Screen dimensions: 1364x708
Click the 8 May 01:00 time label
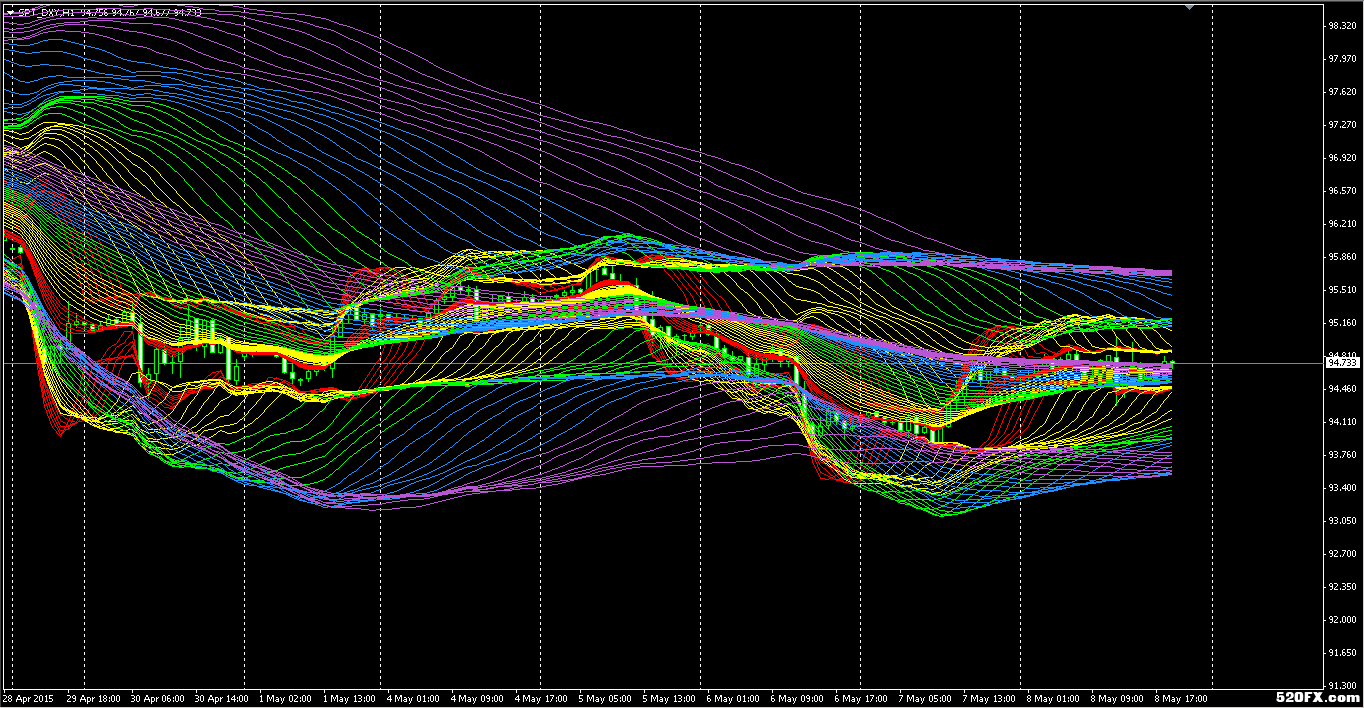(x=1053, y=698)
